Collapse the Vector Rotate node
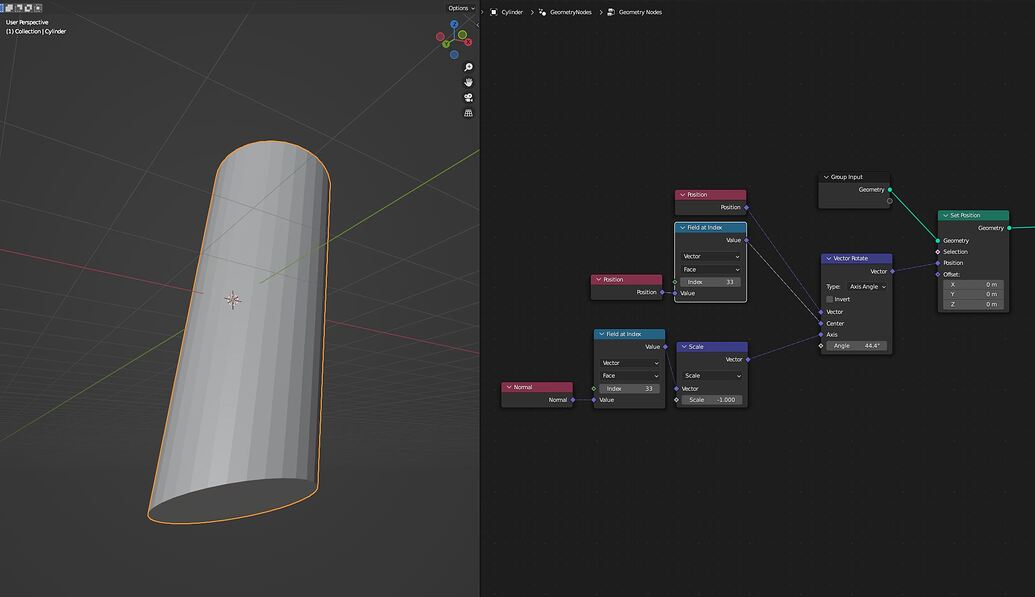This screenshot has width=1035, height=597. point(828,258)
